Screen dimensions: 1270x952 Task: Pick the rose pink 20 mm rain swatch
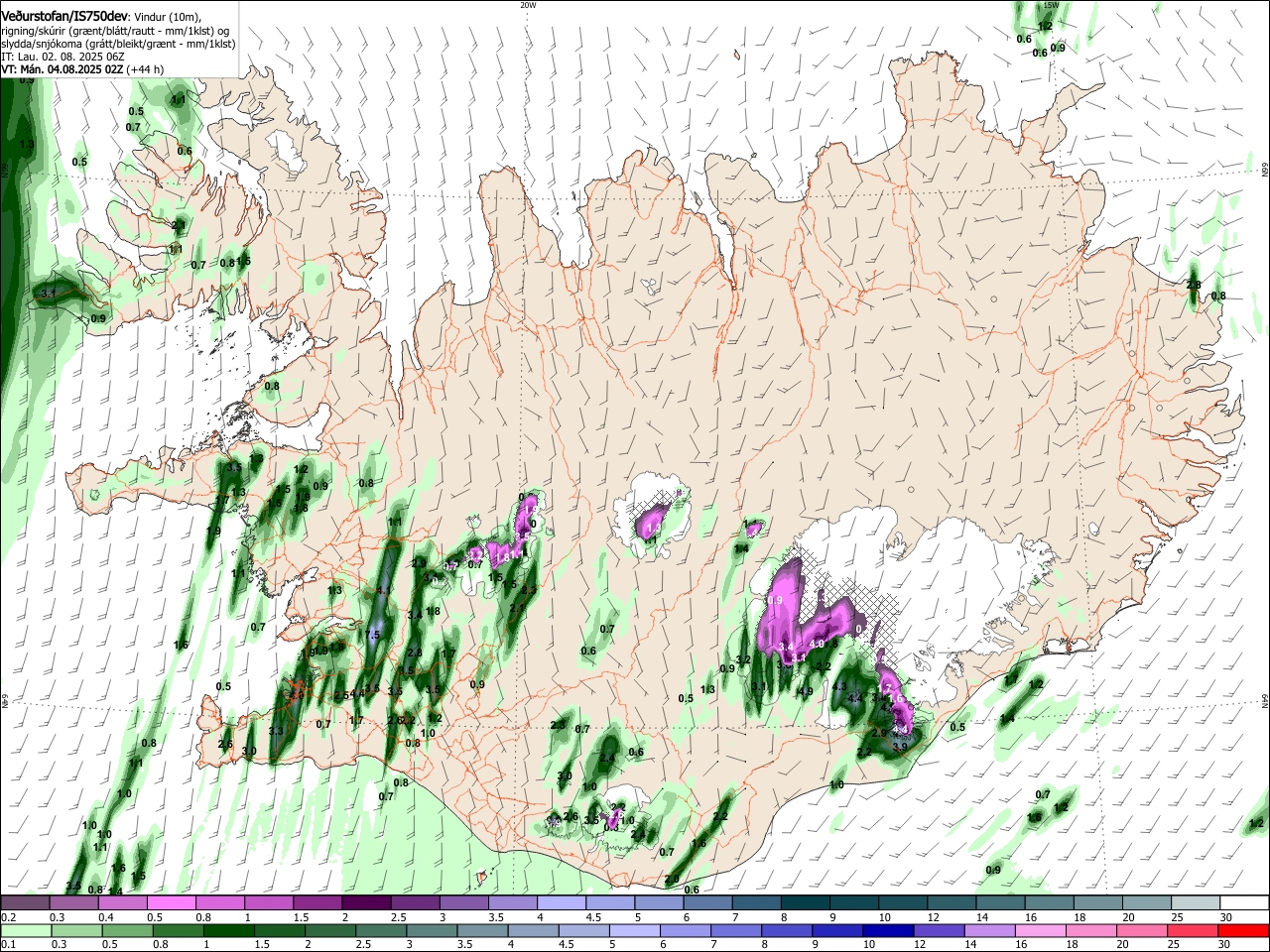[1142, 931]
